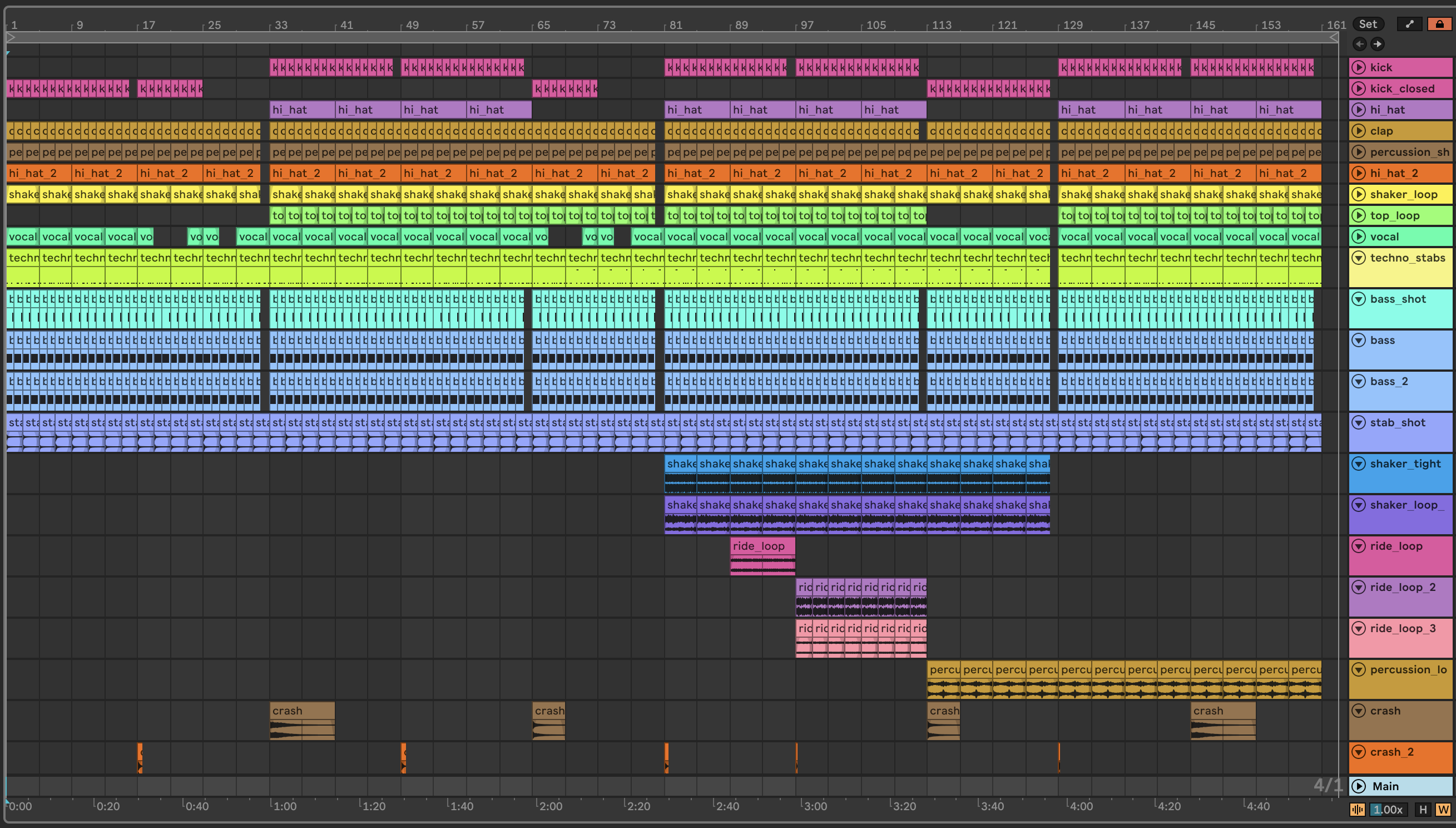The width and height of the screenshot is (1456, 828).
Task: Select the crash clip at bar 145
Action: [x=1223, y=721]
